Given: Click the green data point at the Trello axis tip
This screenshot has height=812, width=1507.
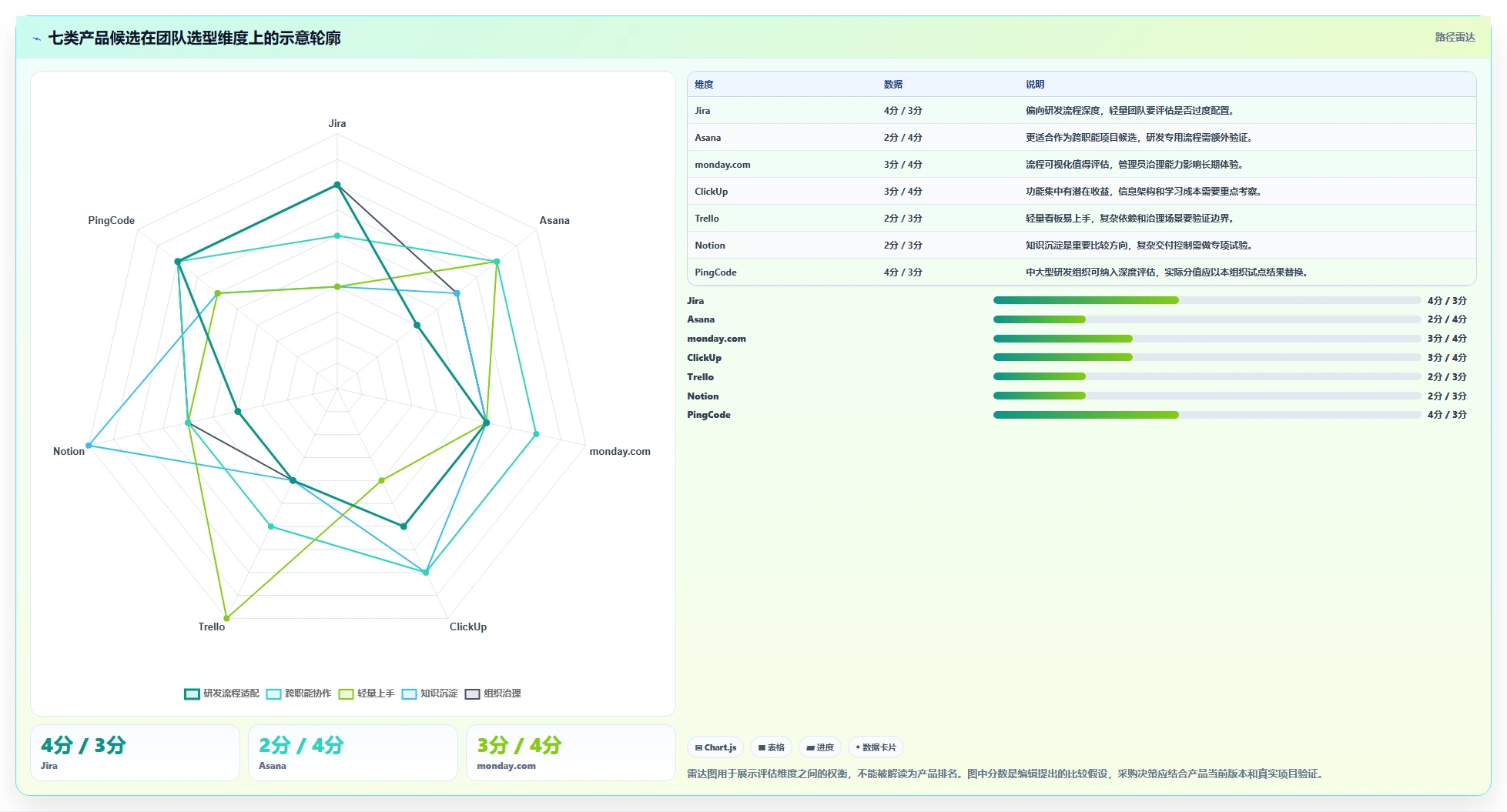Looking at the screenshot, I should tap(226, 618).
